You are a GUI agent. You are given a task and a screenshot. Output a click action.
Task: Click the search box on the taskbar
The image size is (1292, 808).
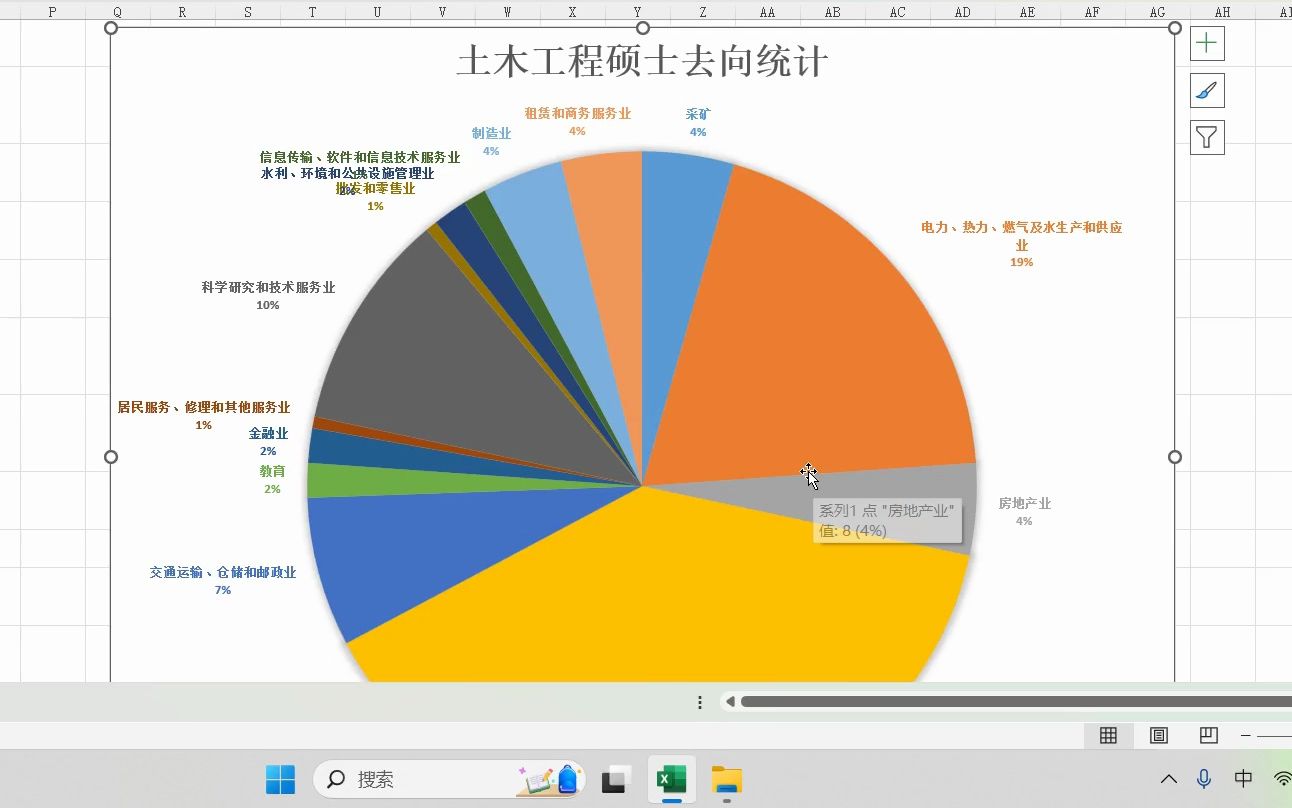tap(449, 779)
